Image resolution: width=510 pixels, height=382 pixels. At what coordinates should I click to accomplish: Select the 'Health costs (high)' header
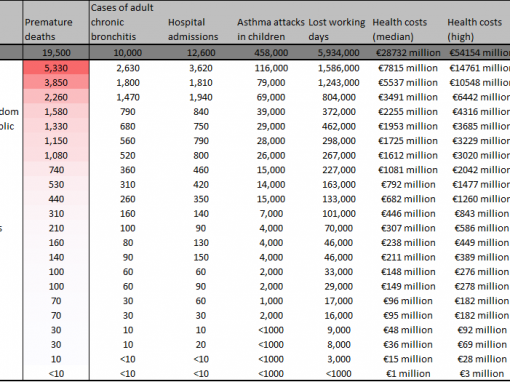[474, 29]
